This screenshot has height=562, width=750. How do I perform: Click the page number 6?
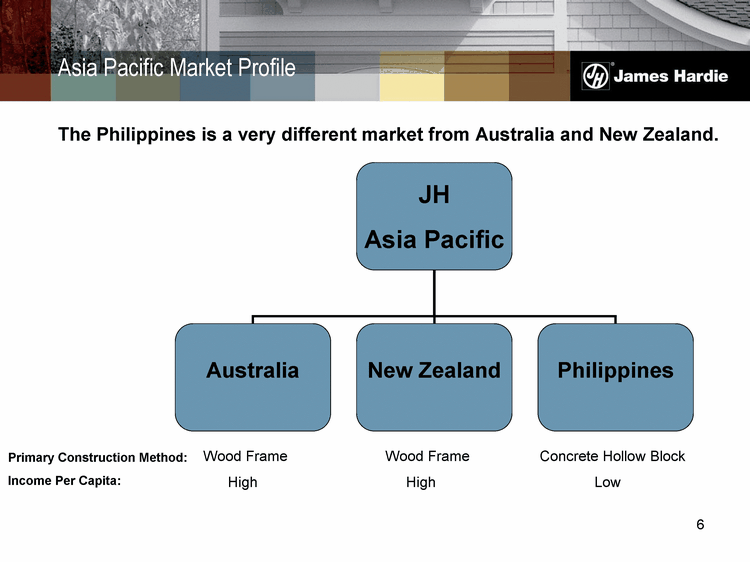click(x=700, y=525)
